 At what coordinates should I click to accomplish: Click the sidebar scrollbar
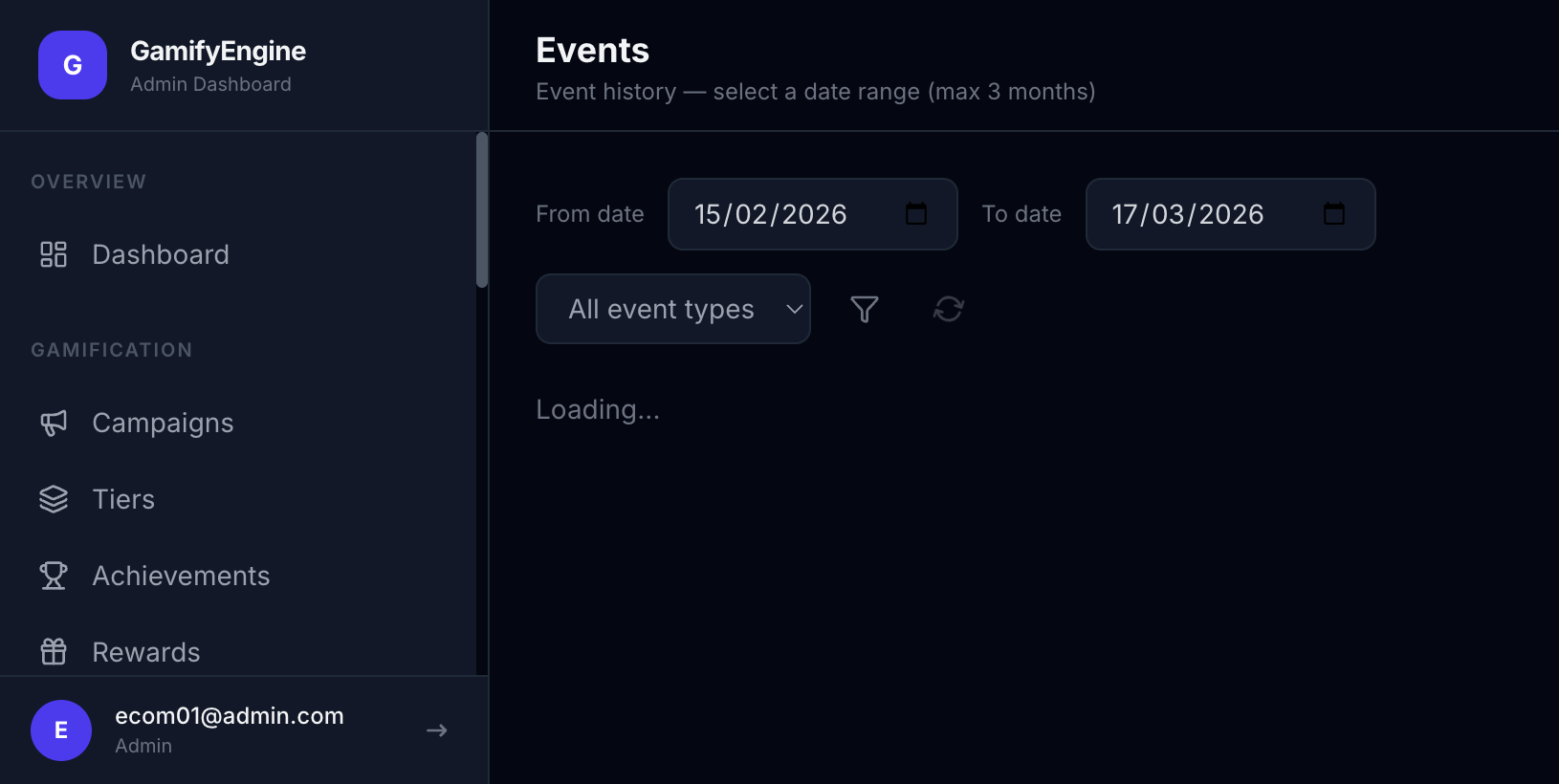(481, 210)
